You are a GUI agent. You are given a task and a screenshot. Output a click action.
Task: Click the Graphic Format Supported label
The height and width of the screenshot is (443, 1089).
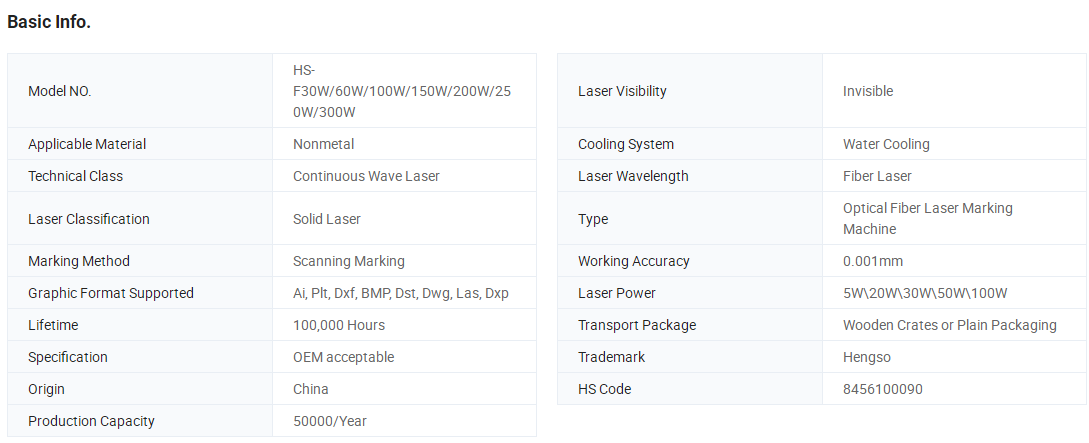click(x=110, y=293)
